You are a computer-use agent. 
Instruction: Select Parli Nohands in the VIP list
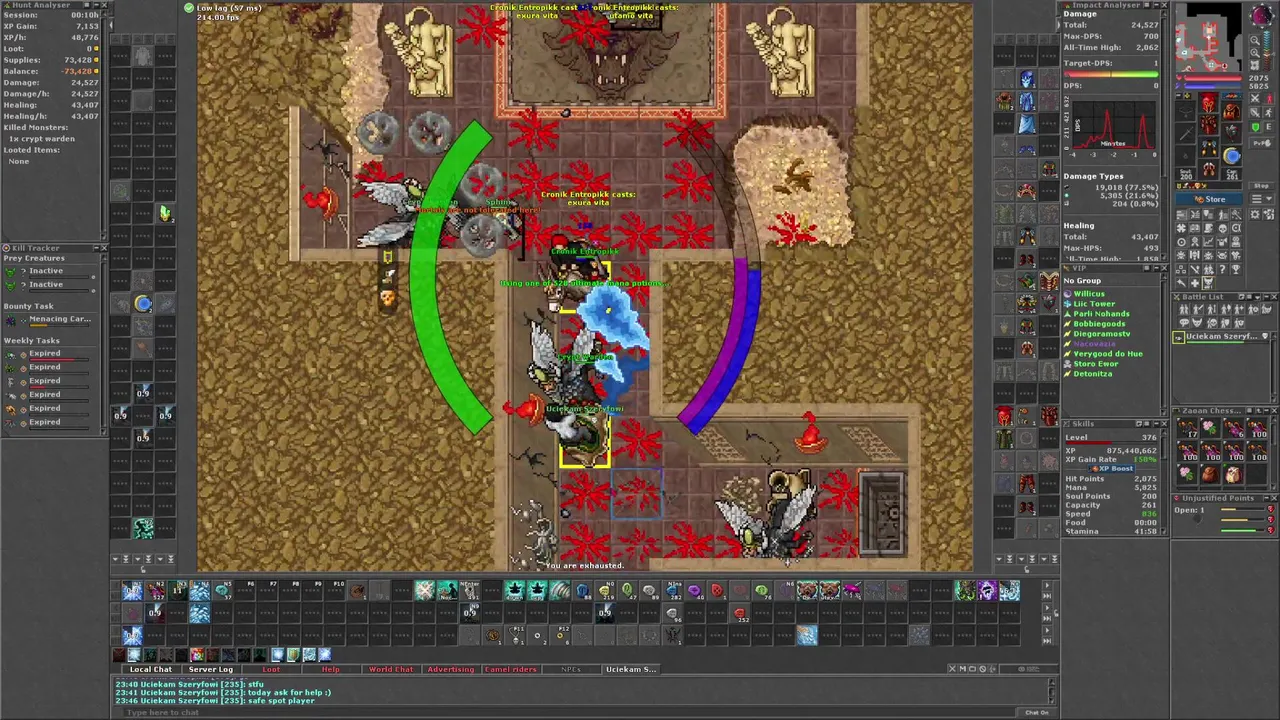(x=1101, y=314)
